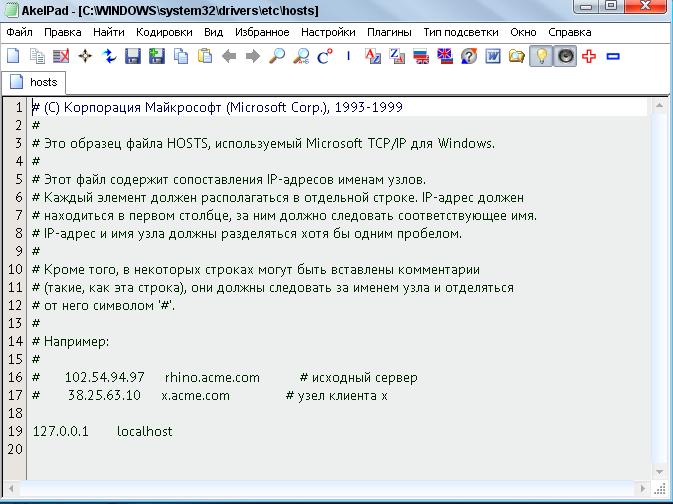
Task: Click the Word document W icon
Action: click(493, 56)
